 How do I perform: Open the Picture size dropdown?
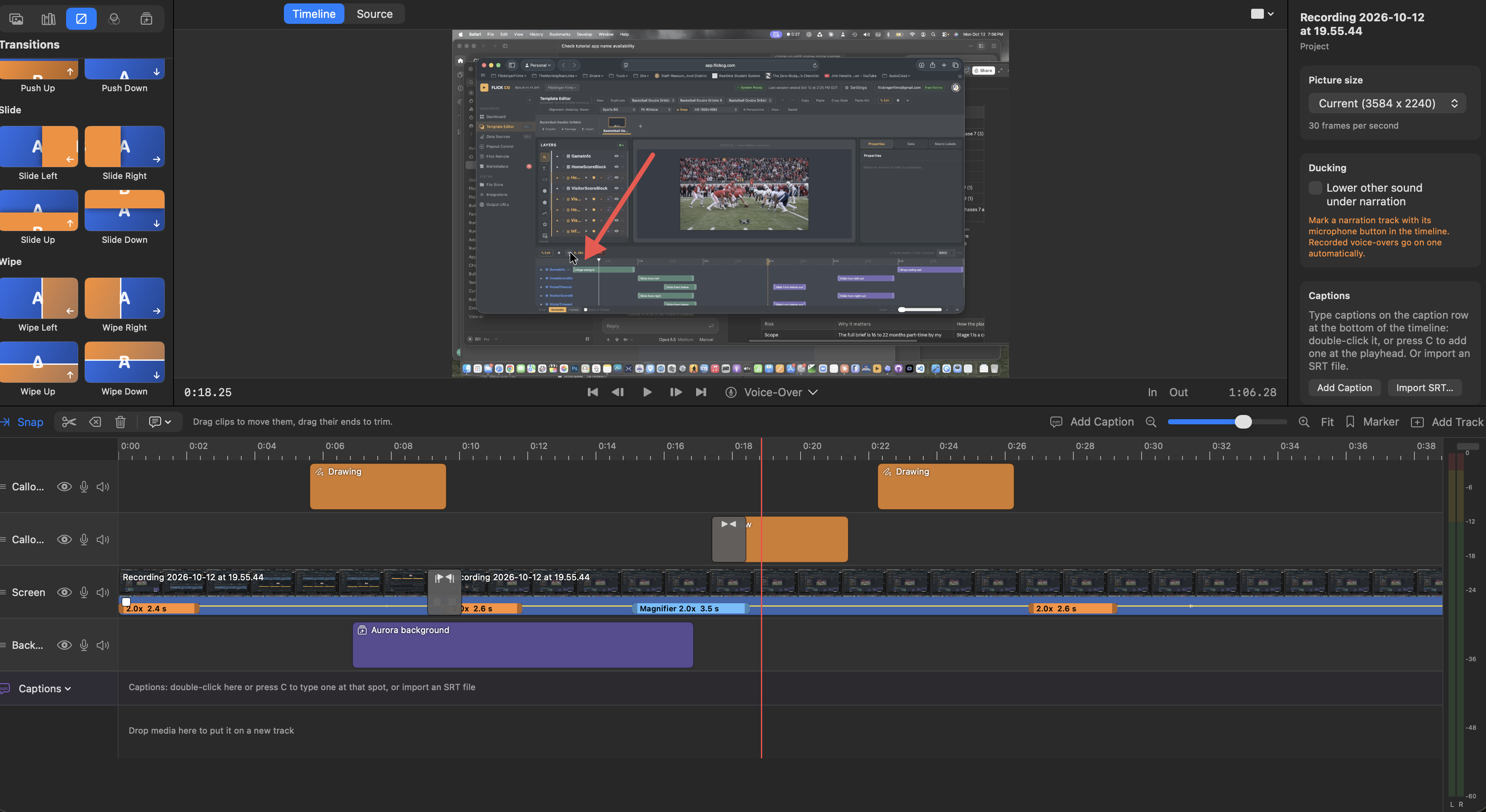coord(1387,103)
